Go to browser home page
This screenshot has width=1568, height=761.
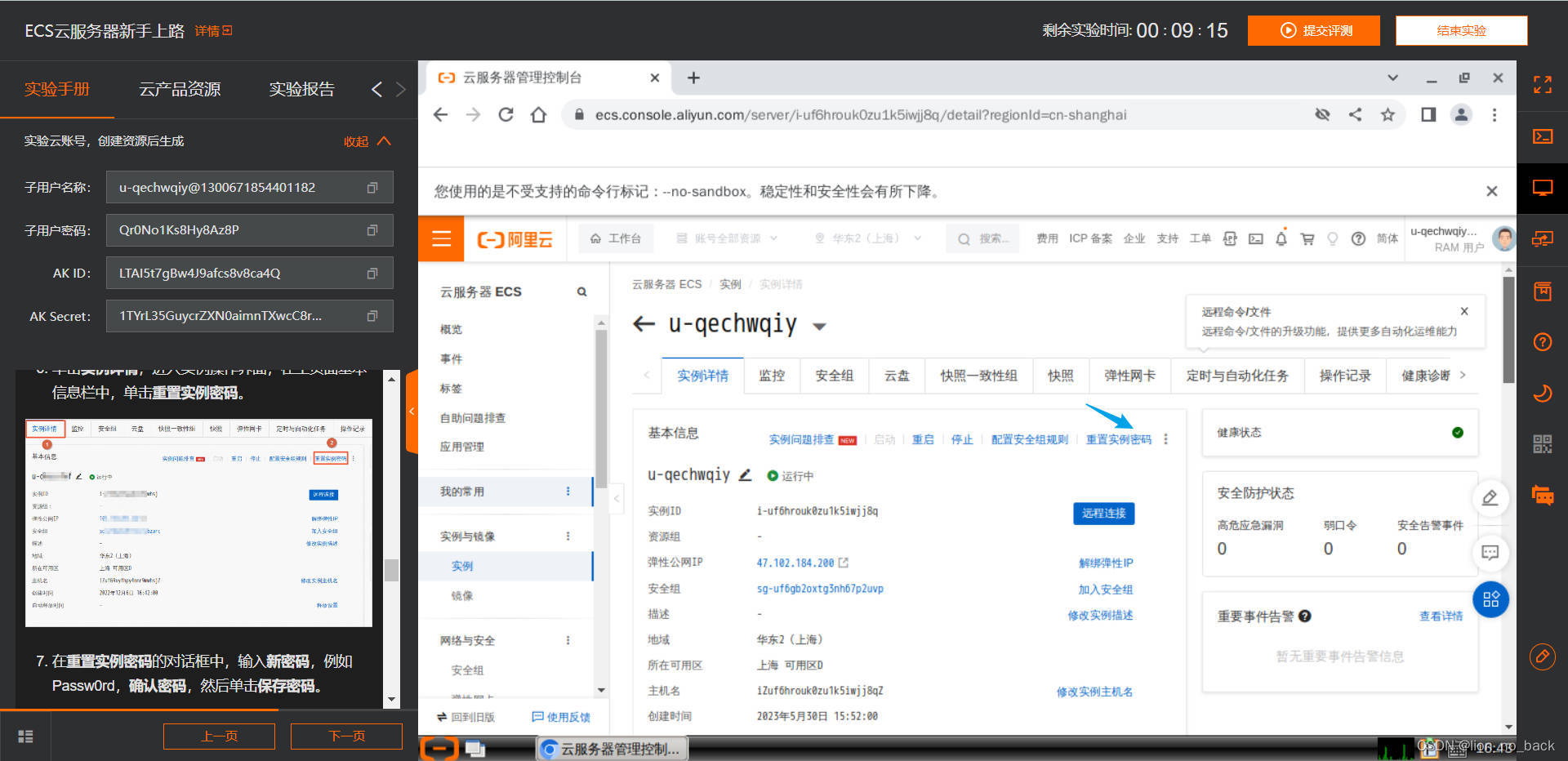538,115
